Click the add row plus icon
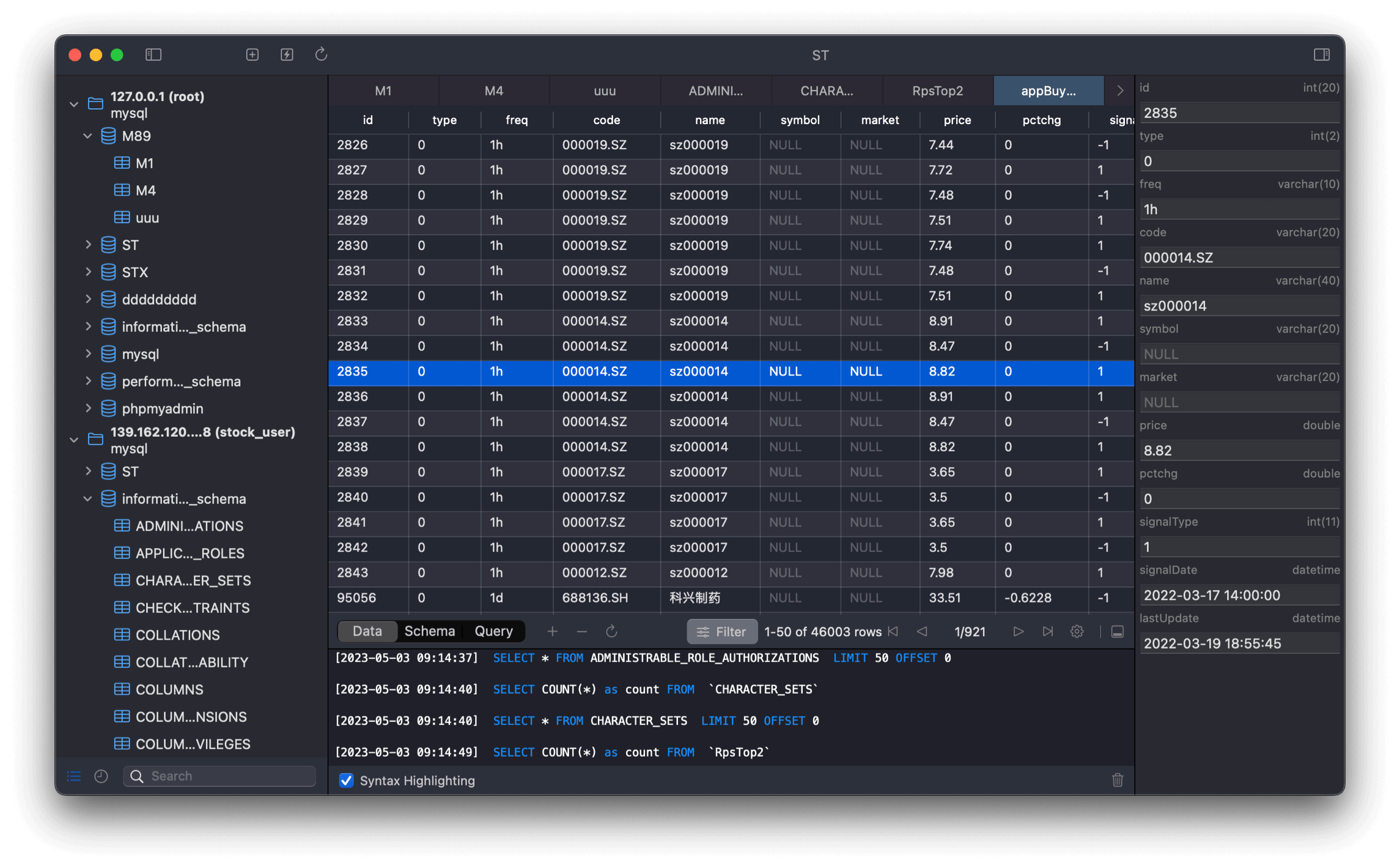 [552, 631]
